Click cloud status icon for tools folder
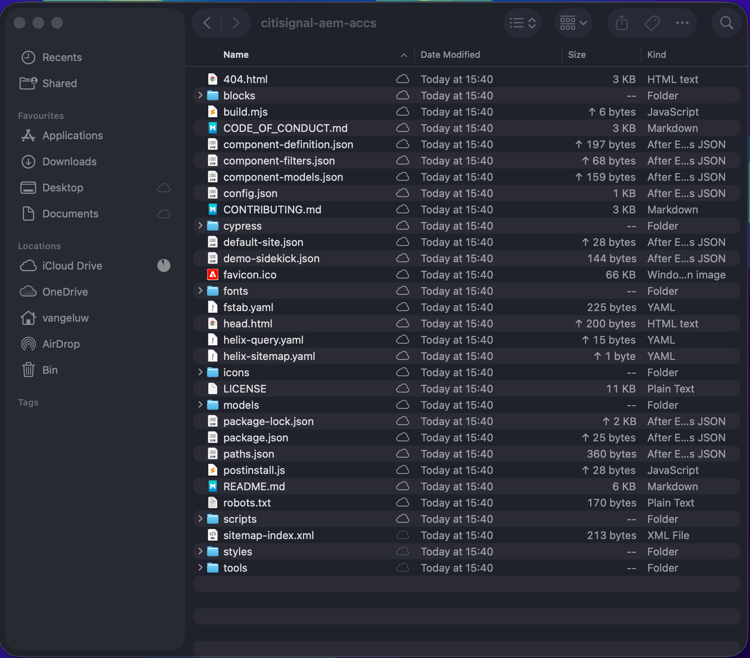This screenshot has height=658, width=750. click(x=403, y=567)
